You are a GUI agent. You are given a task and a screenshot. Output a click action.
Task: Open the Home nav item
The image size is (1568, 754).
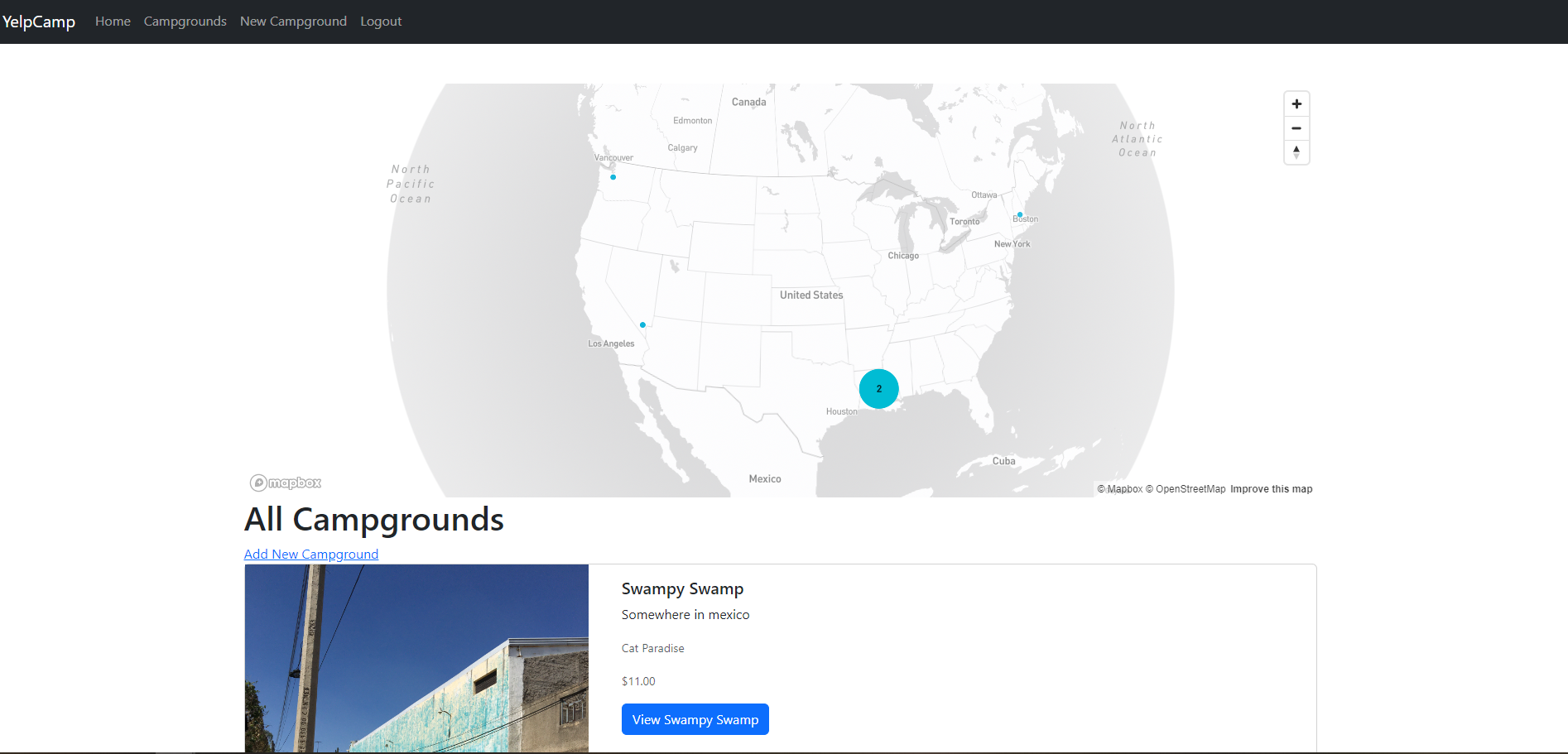pyautogui.click(x=113, y=22)
